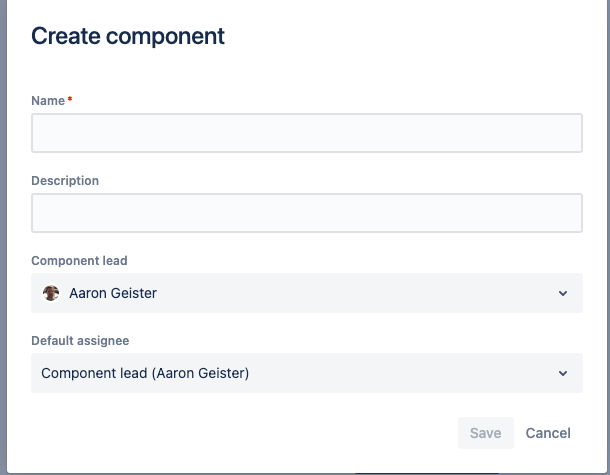
Task: Click the Aaron Geister avatar icon
Action: click(51, 293)
